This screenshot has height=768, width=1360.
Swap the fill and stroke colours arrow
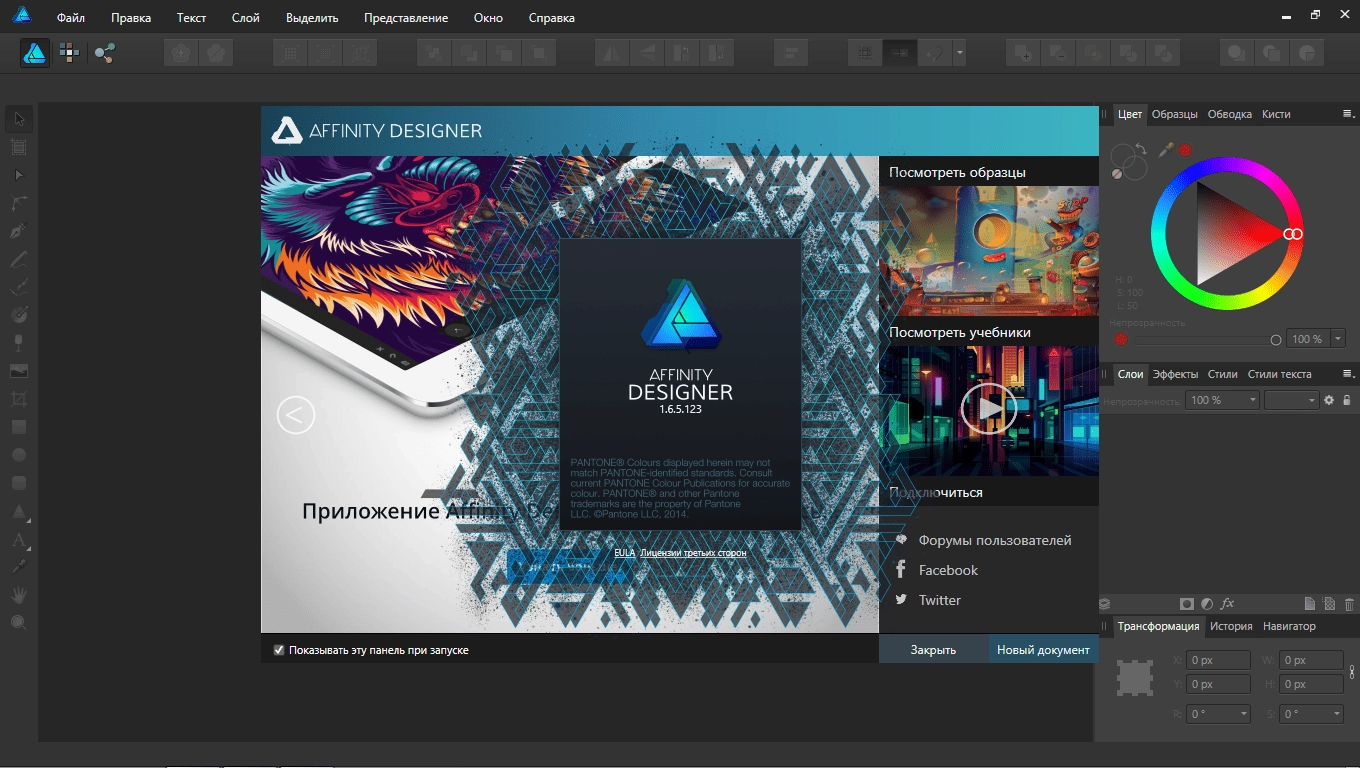pos(1141,148)
